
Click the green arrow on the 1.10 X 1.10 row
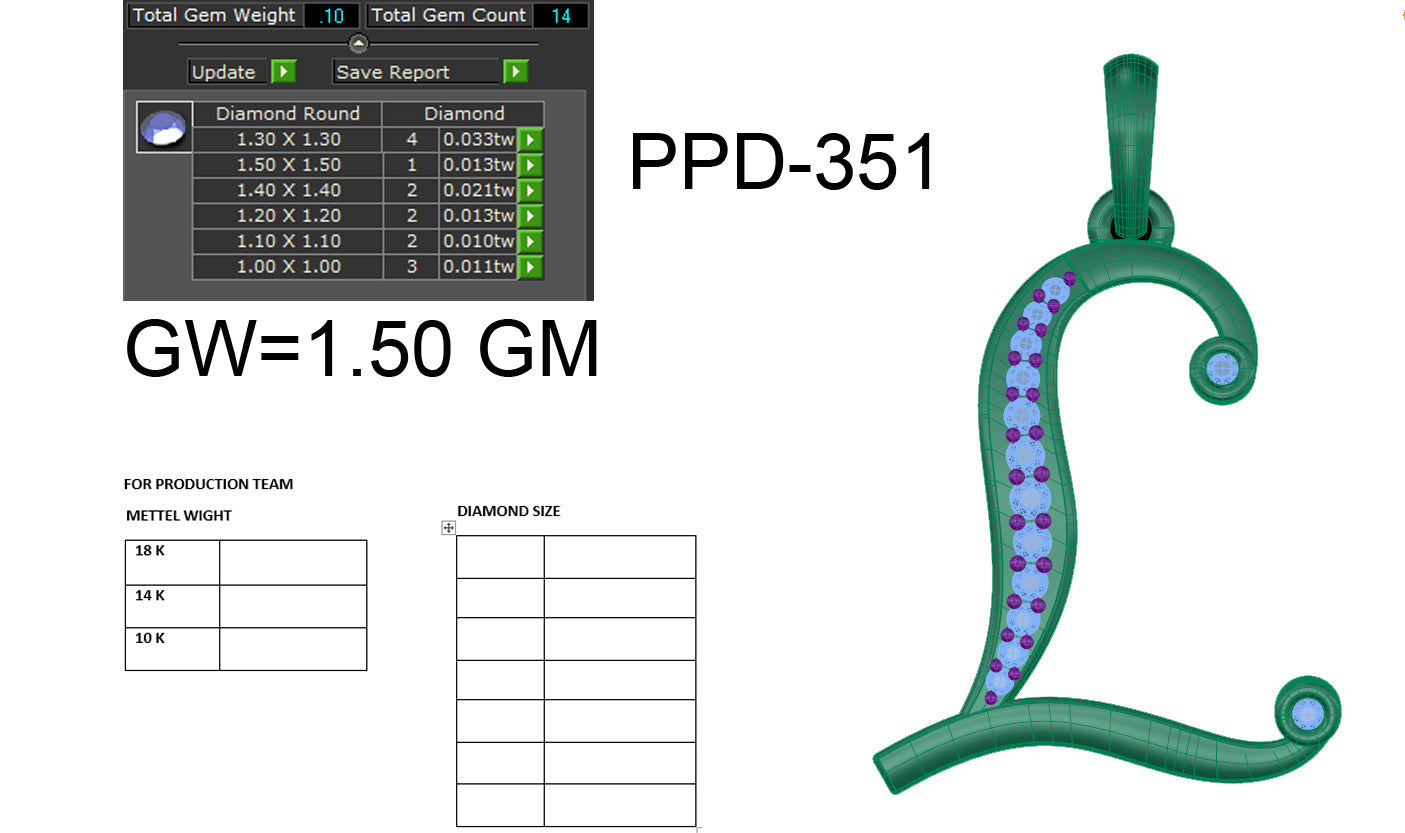533,240
